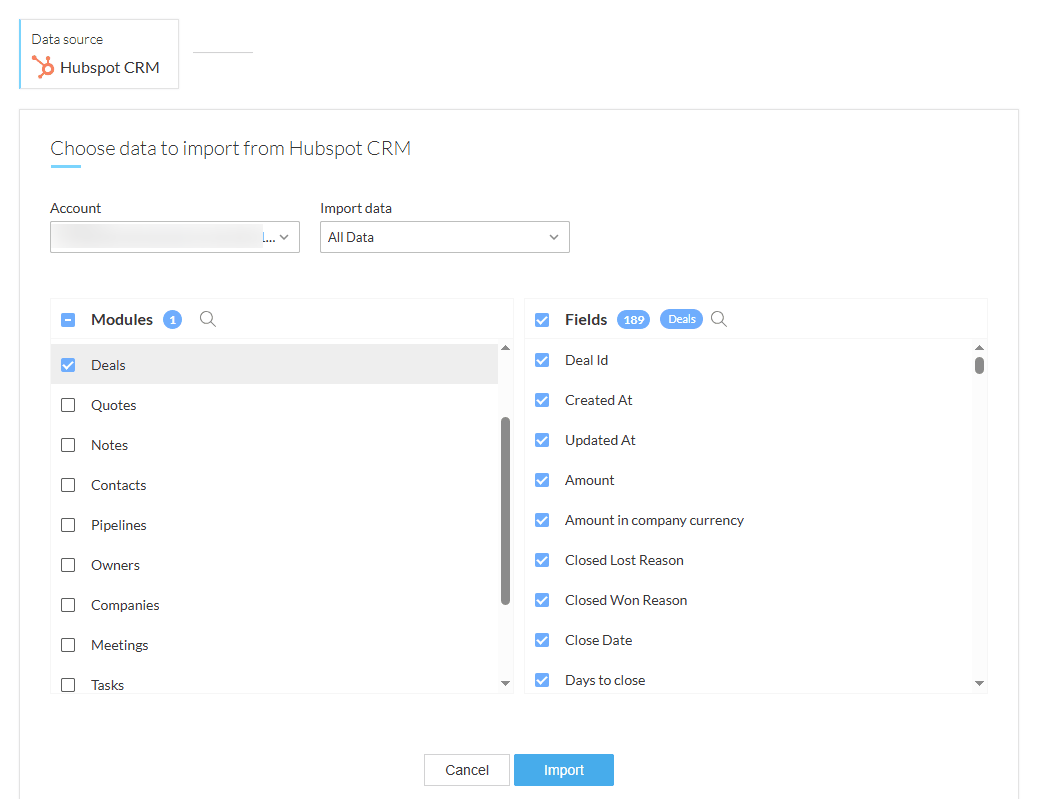Click the Fields list scroll down arrow
The height and width of the screenshot is (799, 1042).
[979, 683]
